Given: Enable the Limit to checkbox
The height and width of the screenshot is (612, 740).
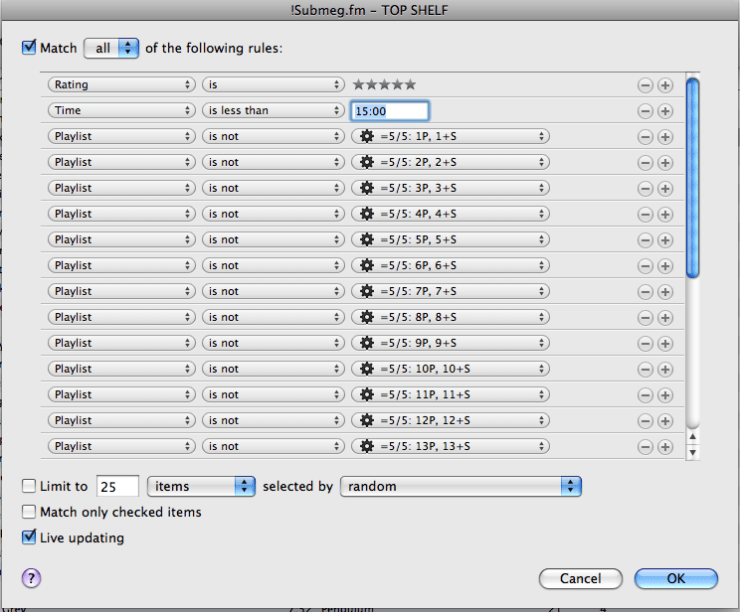Looking at the screenshot, I should click(x=29, y=486).
